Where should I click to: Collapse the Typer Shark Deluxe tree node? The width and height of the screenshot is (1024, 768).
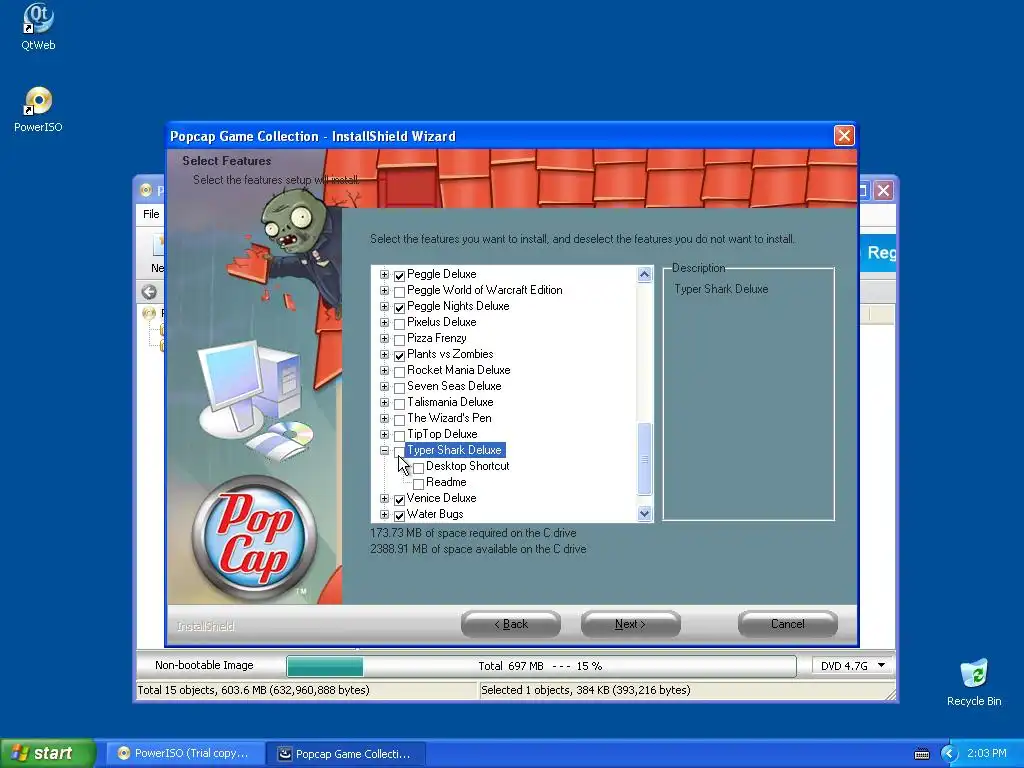click(385, 451)
